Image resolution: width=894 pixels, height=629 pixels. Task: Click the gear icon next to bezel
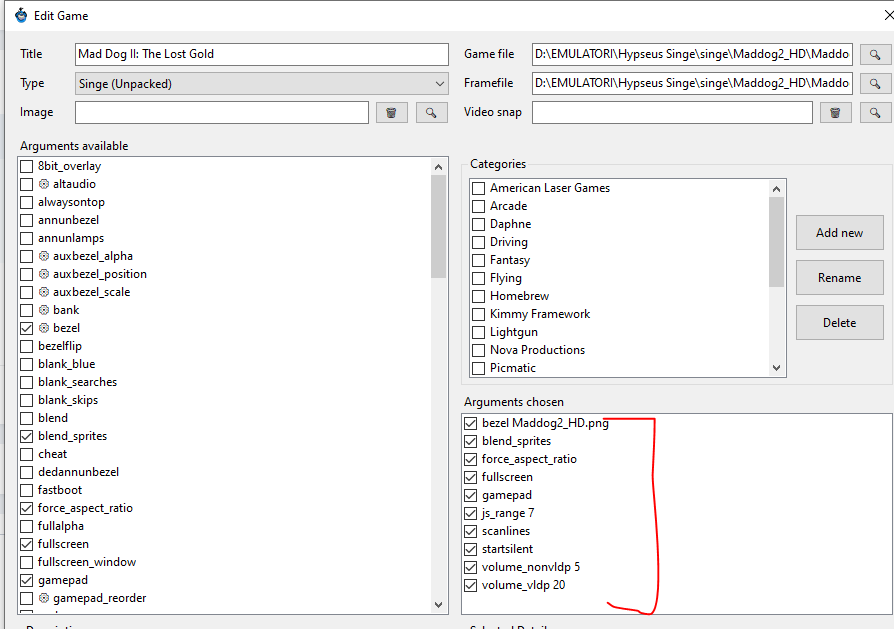pyautogui.click(x=44, y=328)
